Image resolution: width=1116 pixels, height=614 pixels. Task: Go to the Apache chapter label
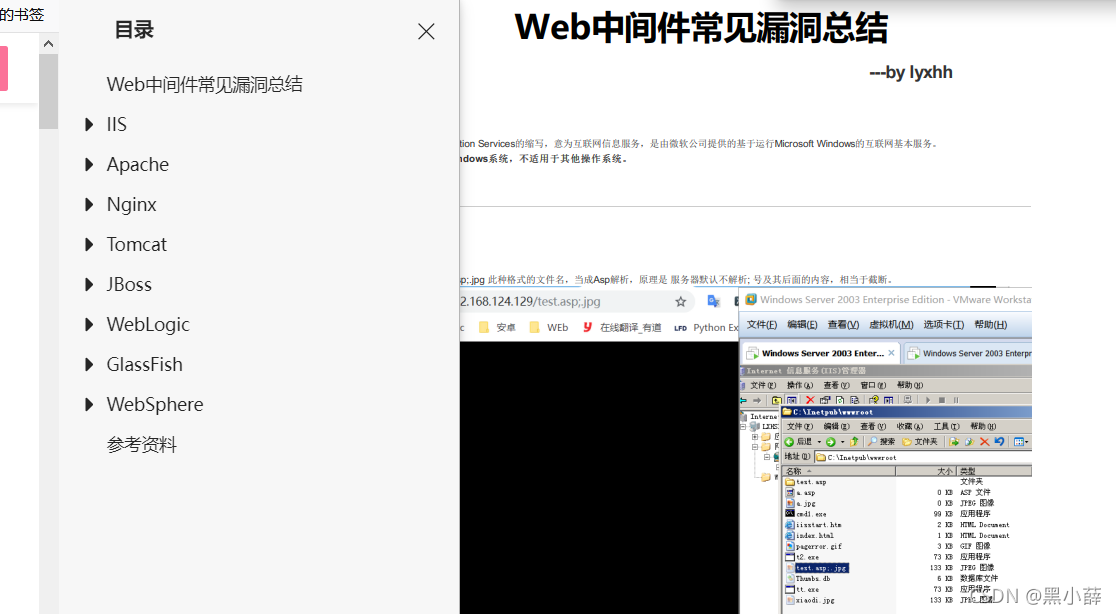[x=138, y=164]
